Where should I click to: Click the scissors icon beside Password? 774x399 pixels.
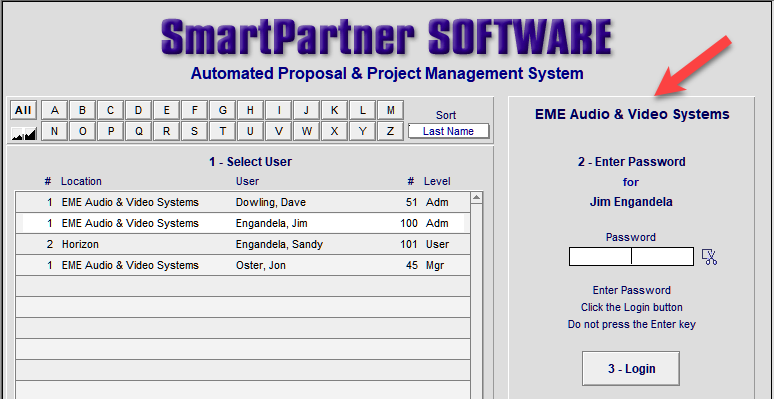coord(709,257)
